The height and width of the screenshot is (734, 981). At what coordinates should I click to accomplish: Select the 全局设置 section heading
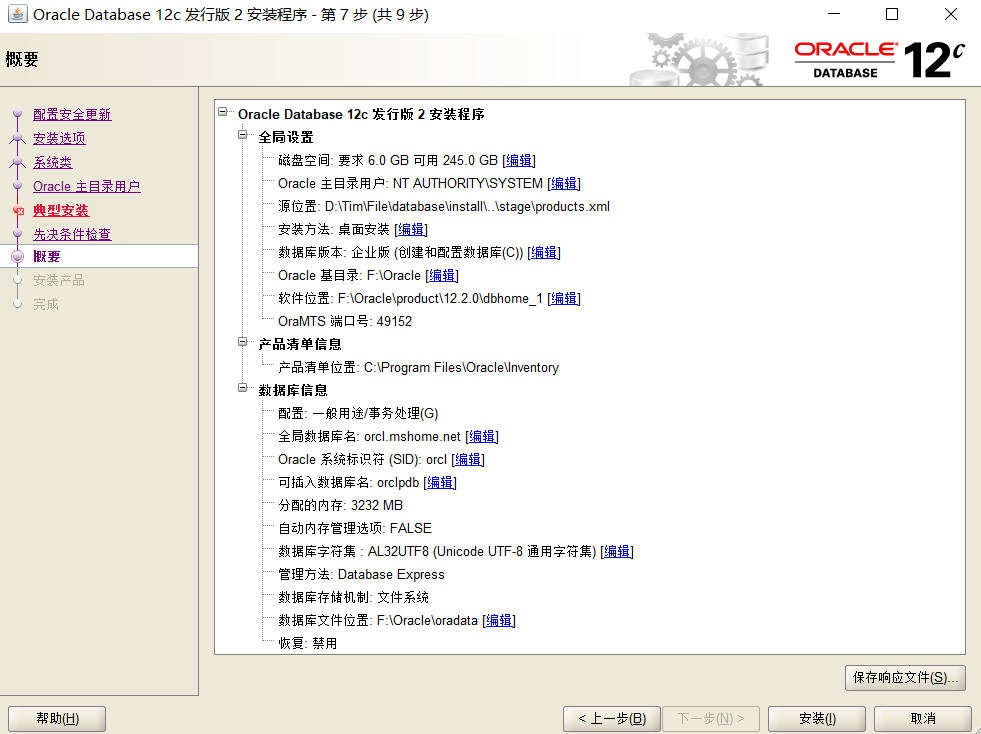click(x=286, y=137)
